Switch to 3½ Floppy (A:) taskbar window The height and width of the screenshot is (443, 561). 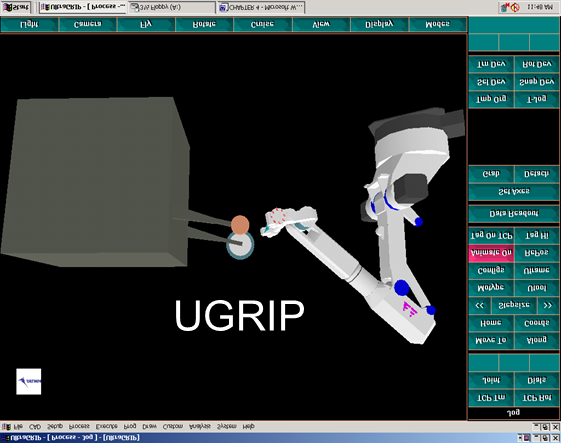click(172, 7)
